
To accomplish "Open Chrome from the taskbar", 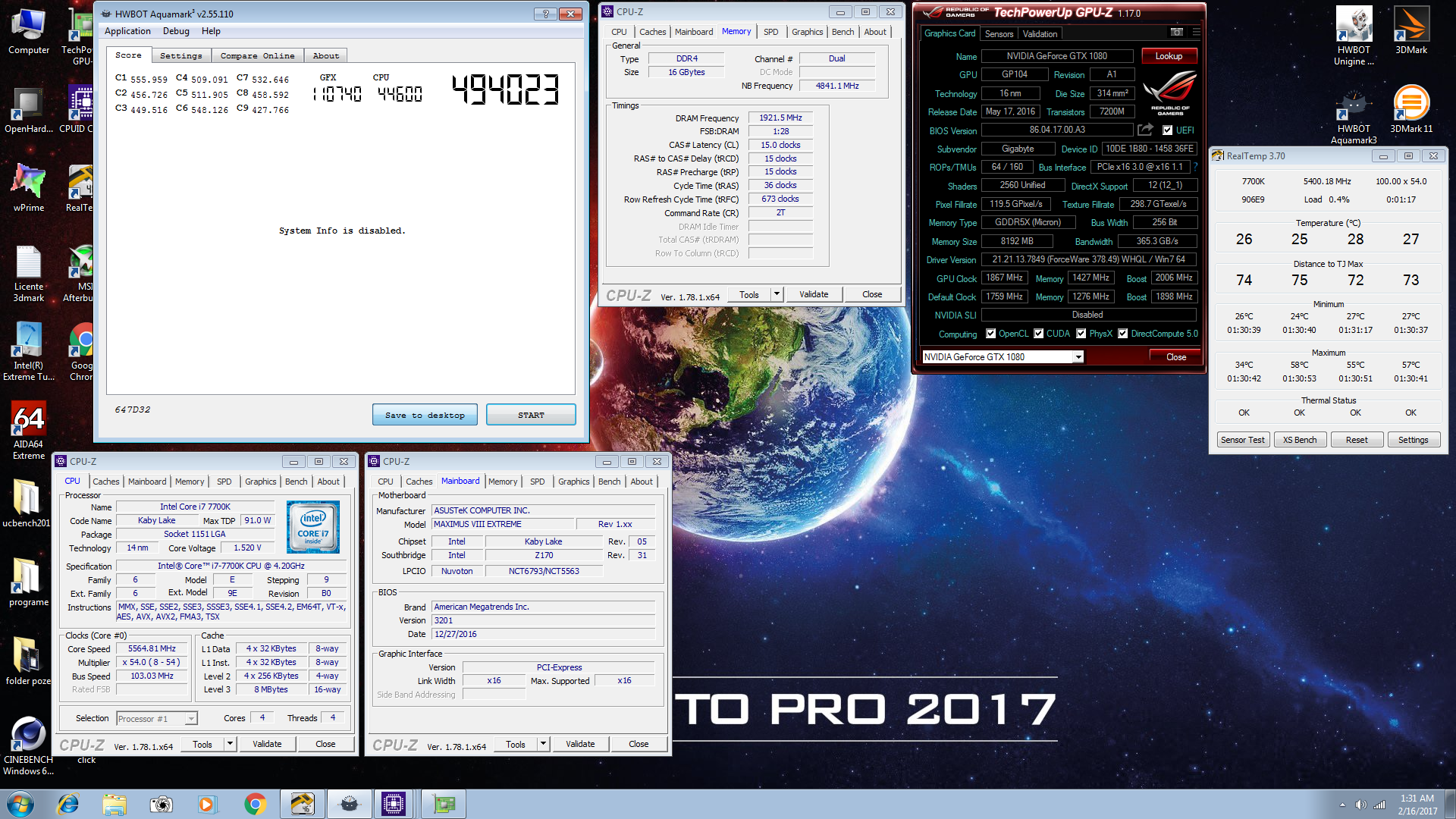I will tap(255, 804).
